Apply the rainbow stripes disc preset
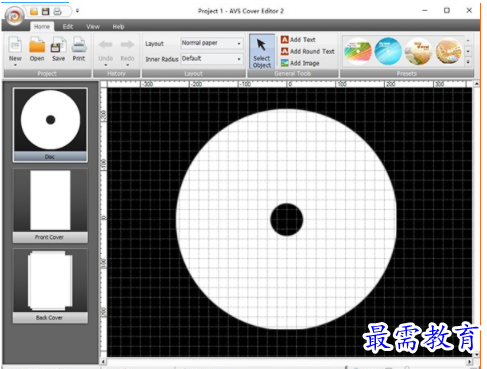 (x=358, y=51)
